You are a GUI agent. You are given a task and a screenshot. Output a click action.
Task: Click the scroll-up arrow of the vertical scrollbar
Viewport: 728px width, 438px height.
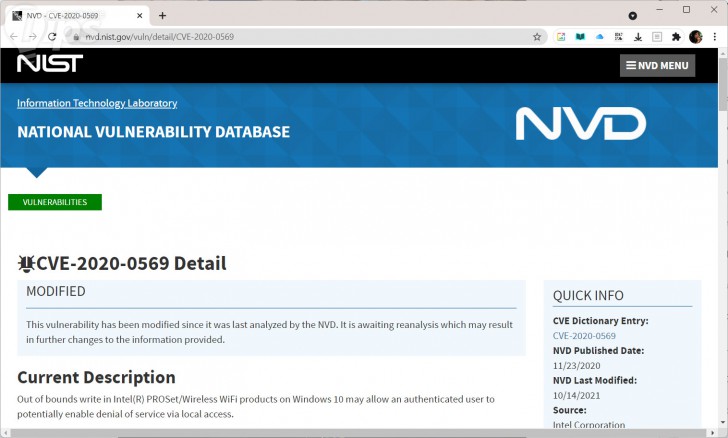point(723,52)
